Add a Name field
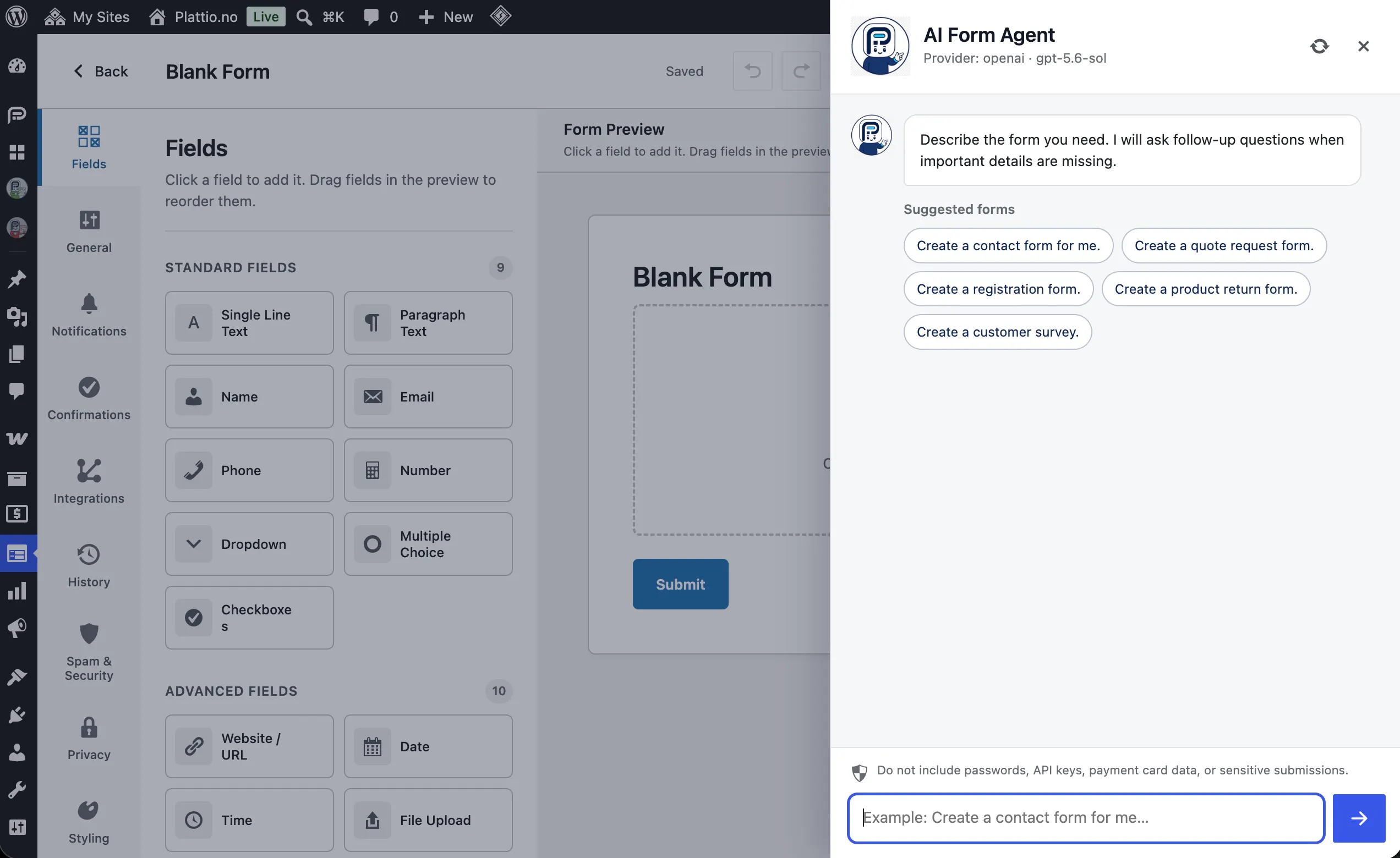Image resolution: width=1400 pixels, height=858 pixels. [249, 397]
